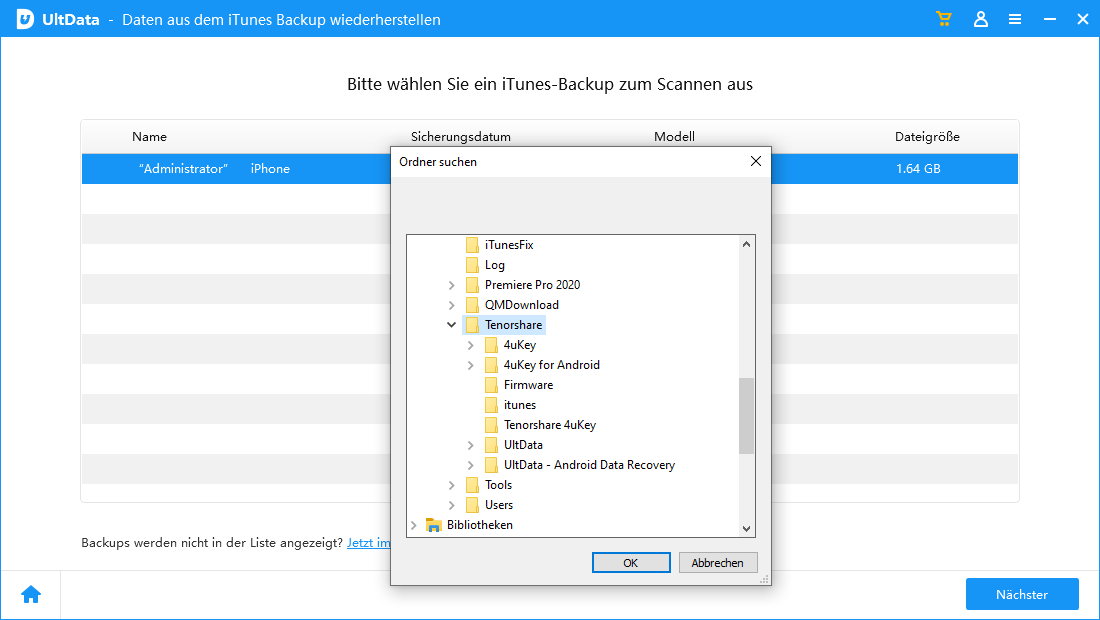Image resolution: width=1100 pixels, height=620 pixels.
Task: Click the Nächster button
Action: pos(1022,594)
